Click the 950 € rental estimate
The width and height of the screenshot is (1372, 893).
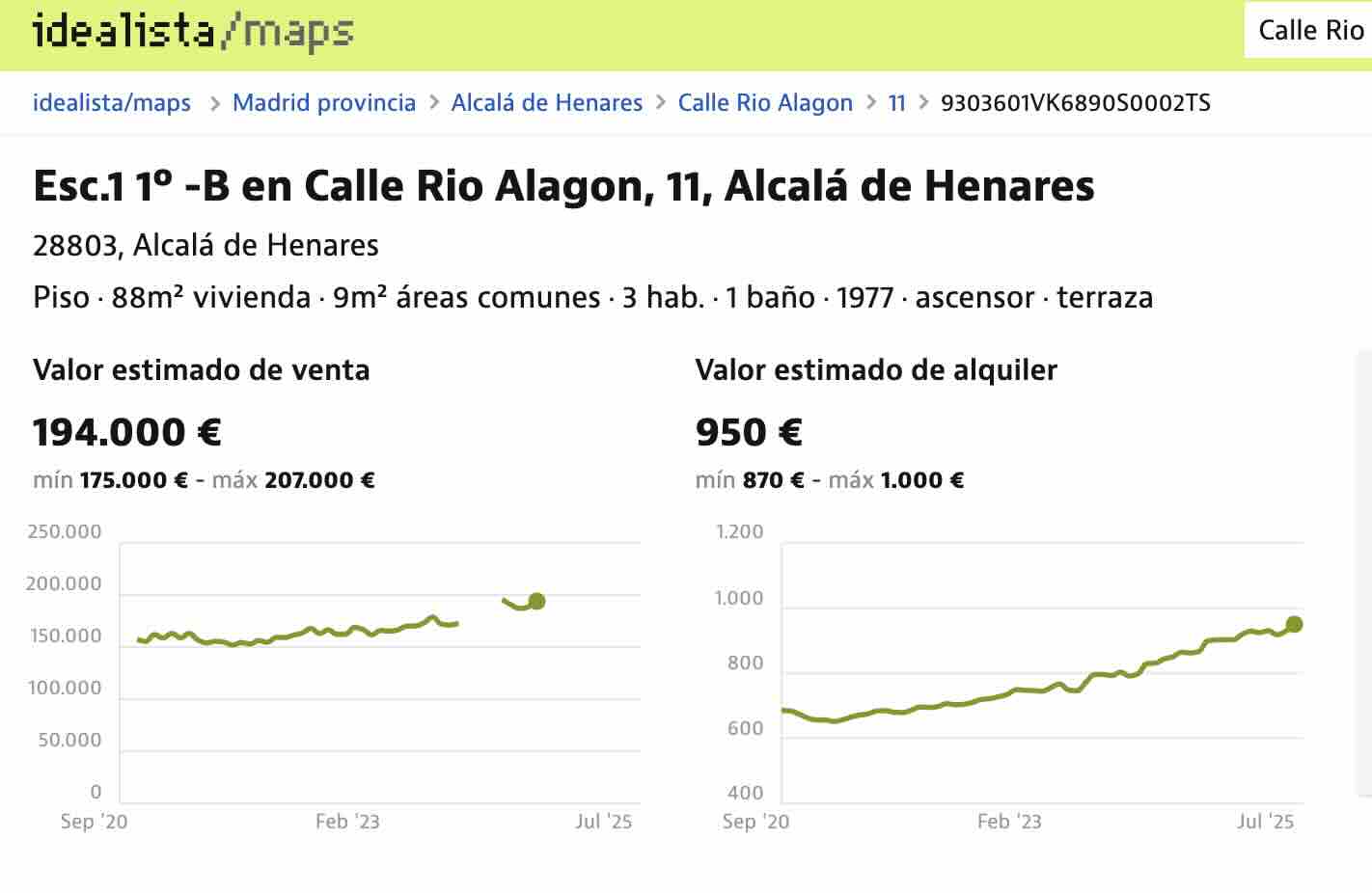click(x=749, y=432)
